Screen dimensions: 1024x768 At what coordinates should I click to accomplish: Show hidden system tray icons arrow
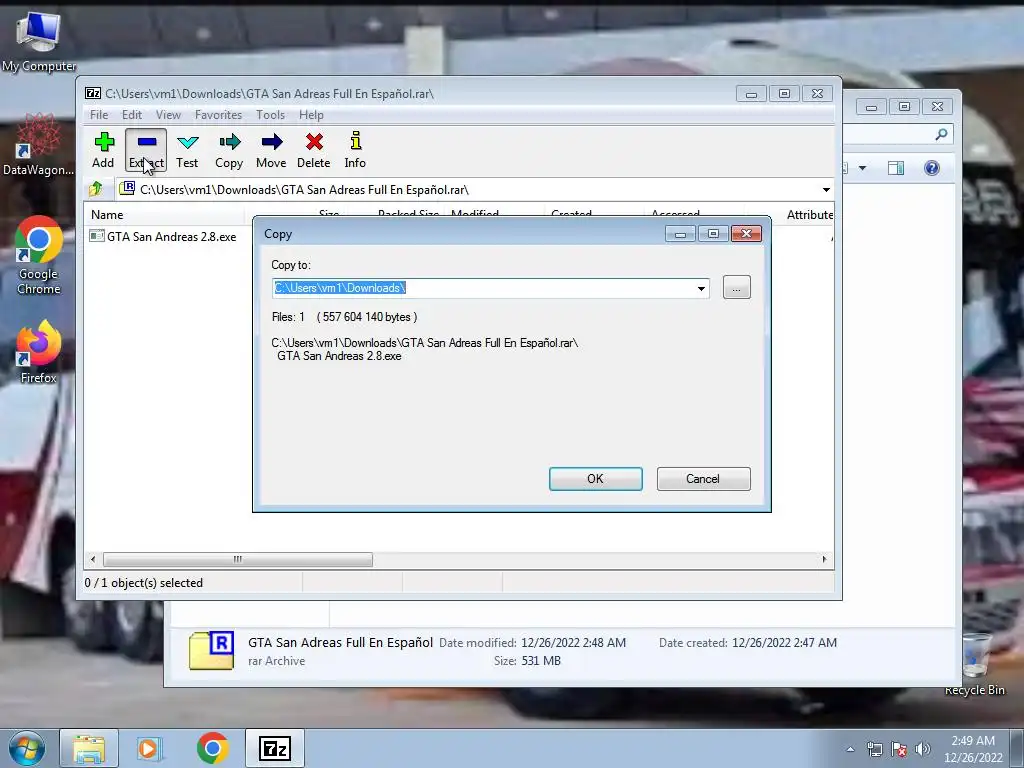coord(850,749)
